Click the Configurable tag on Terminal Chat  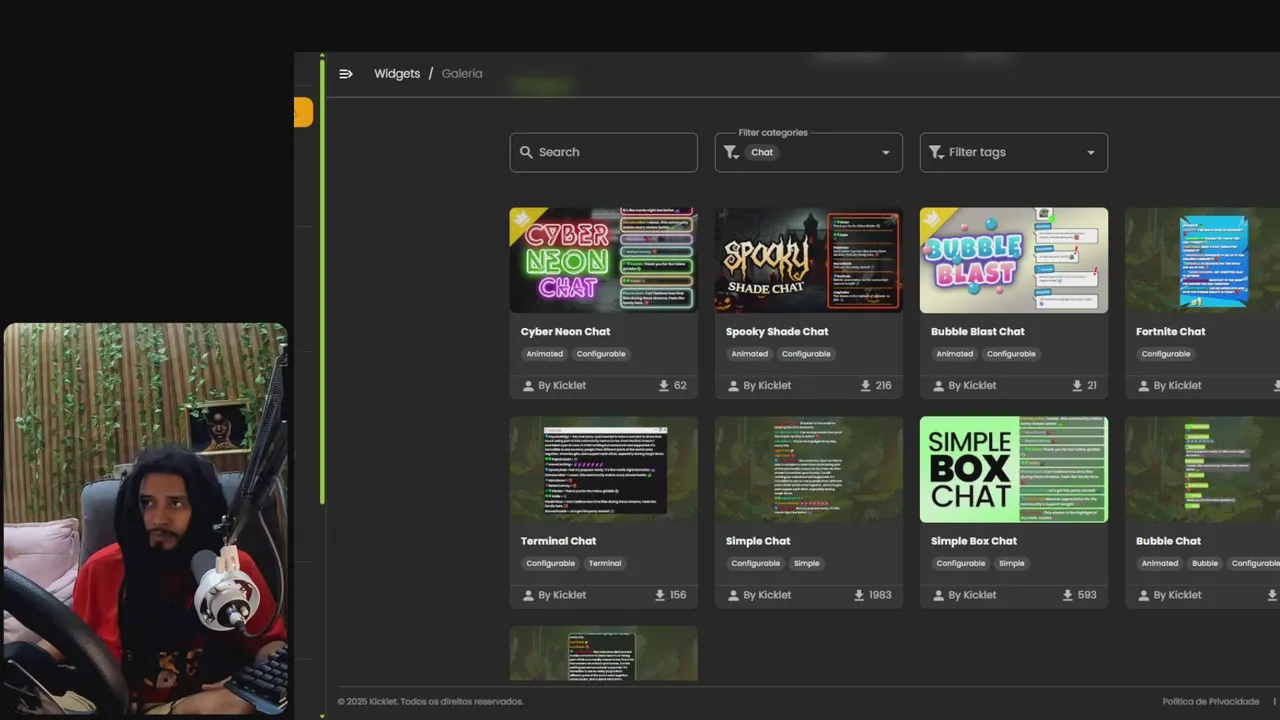(x=550, y=563)
